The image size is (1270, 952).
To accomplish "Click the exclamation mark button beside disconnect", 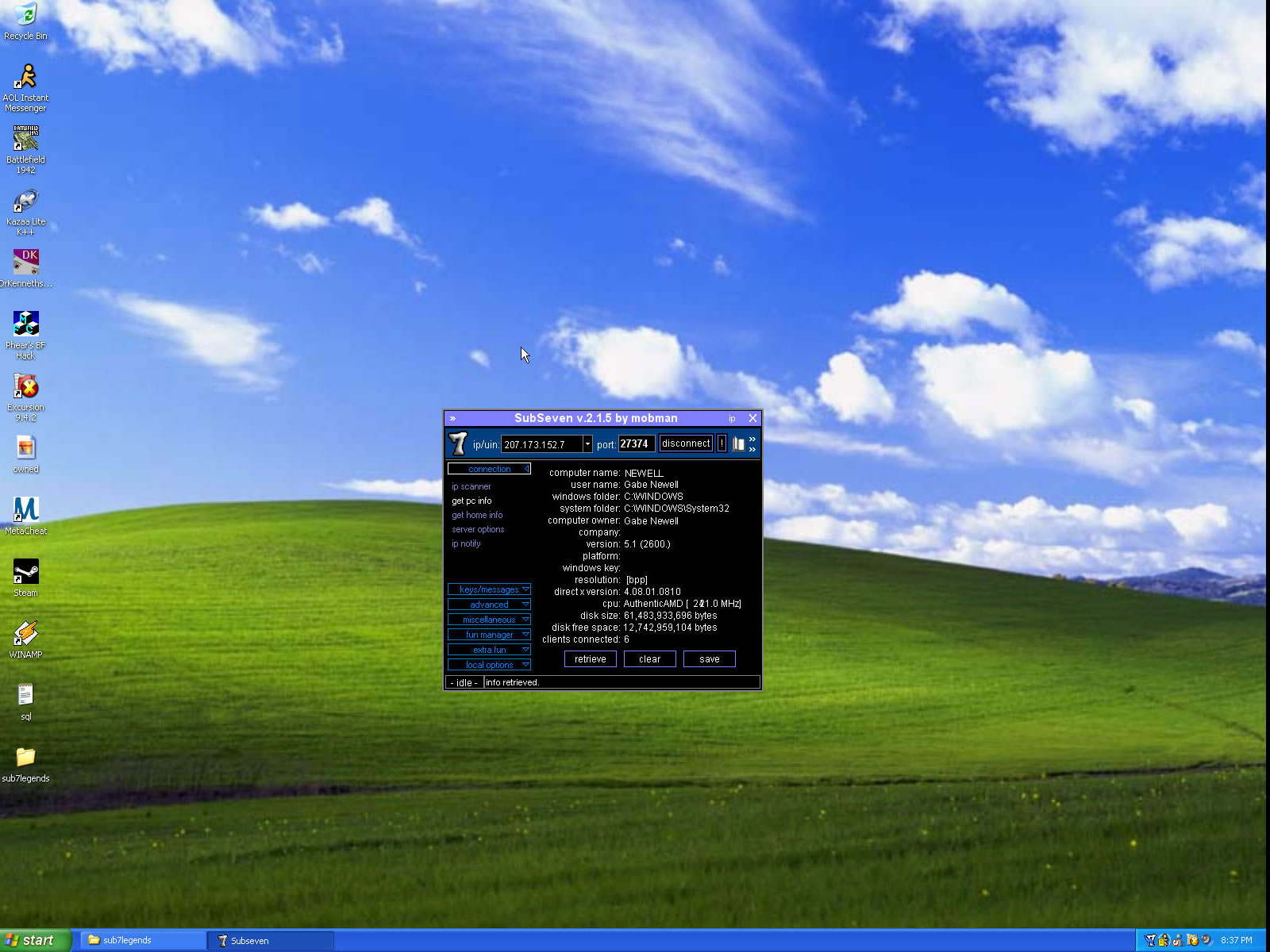I will pos(722,443).
